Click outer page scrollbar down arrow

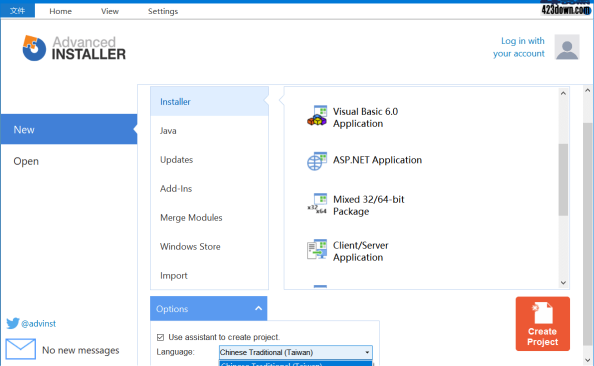pos(588,360)
